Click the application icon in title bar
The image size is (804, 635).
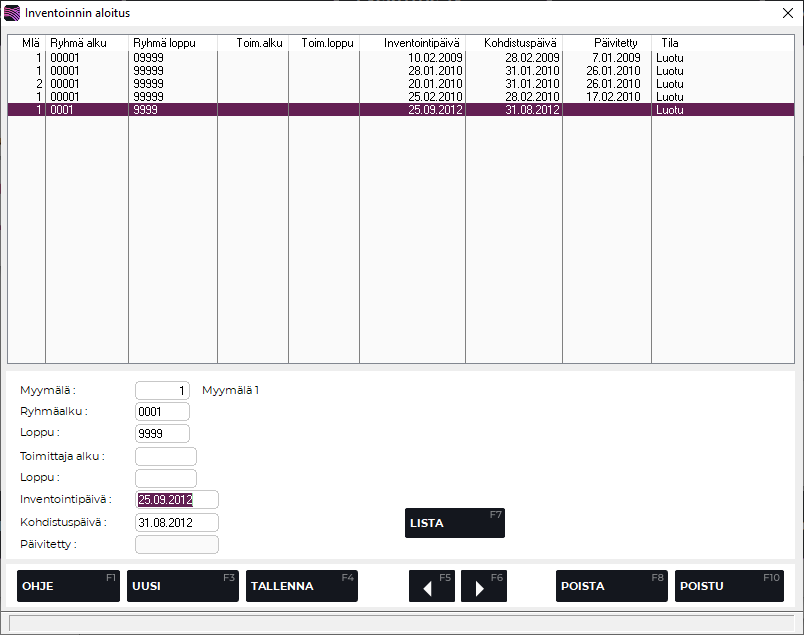(x=12, y=13)
